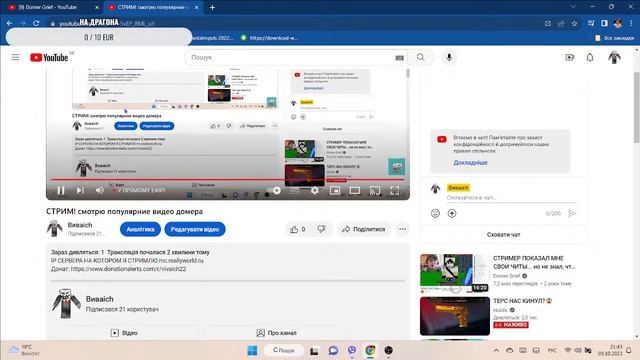
Task: Click the search magnifier button
Action: [421, 58]
